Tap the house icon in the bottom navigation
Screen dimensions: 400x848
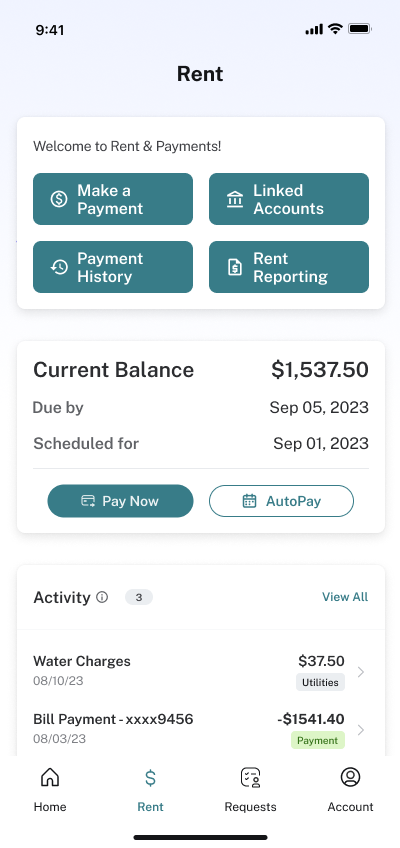point(50,777)
